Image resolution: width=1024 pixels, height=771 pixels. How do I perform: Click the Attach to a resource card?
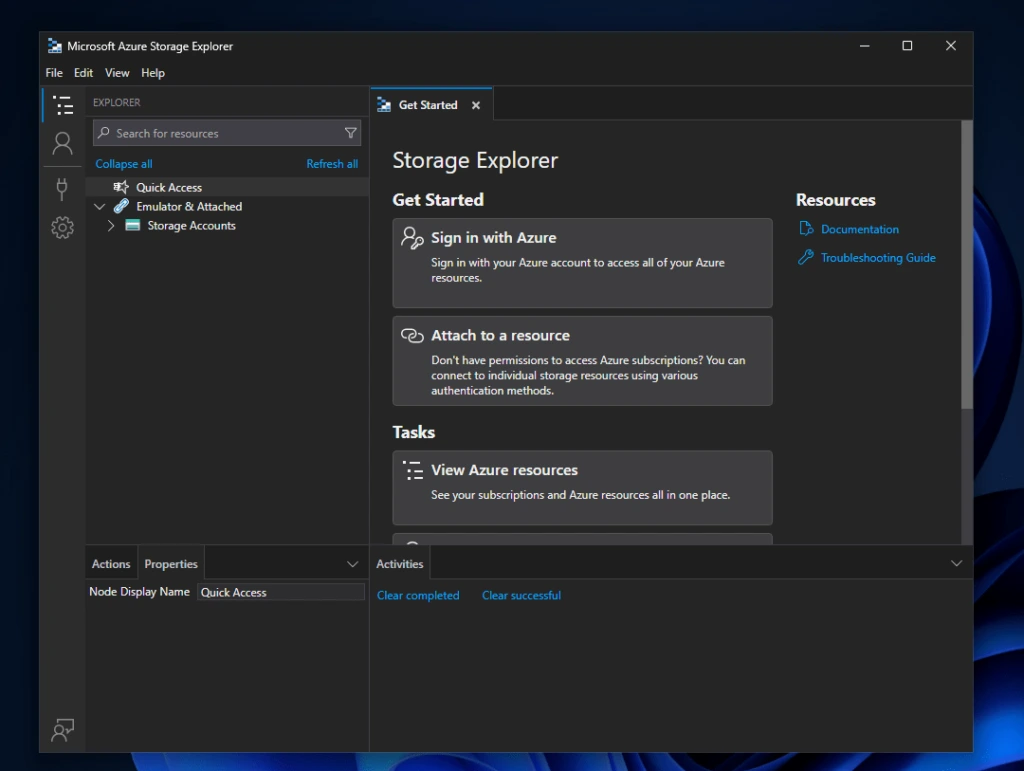583,361
